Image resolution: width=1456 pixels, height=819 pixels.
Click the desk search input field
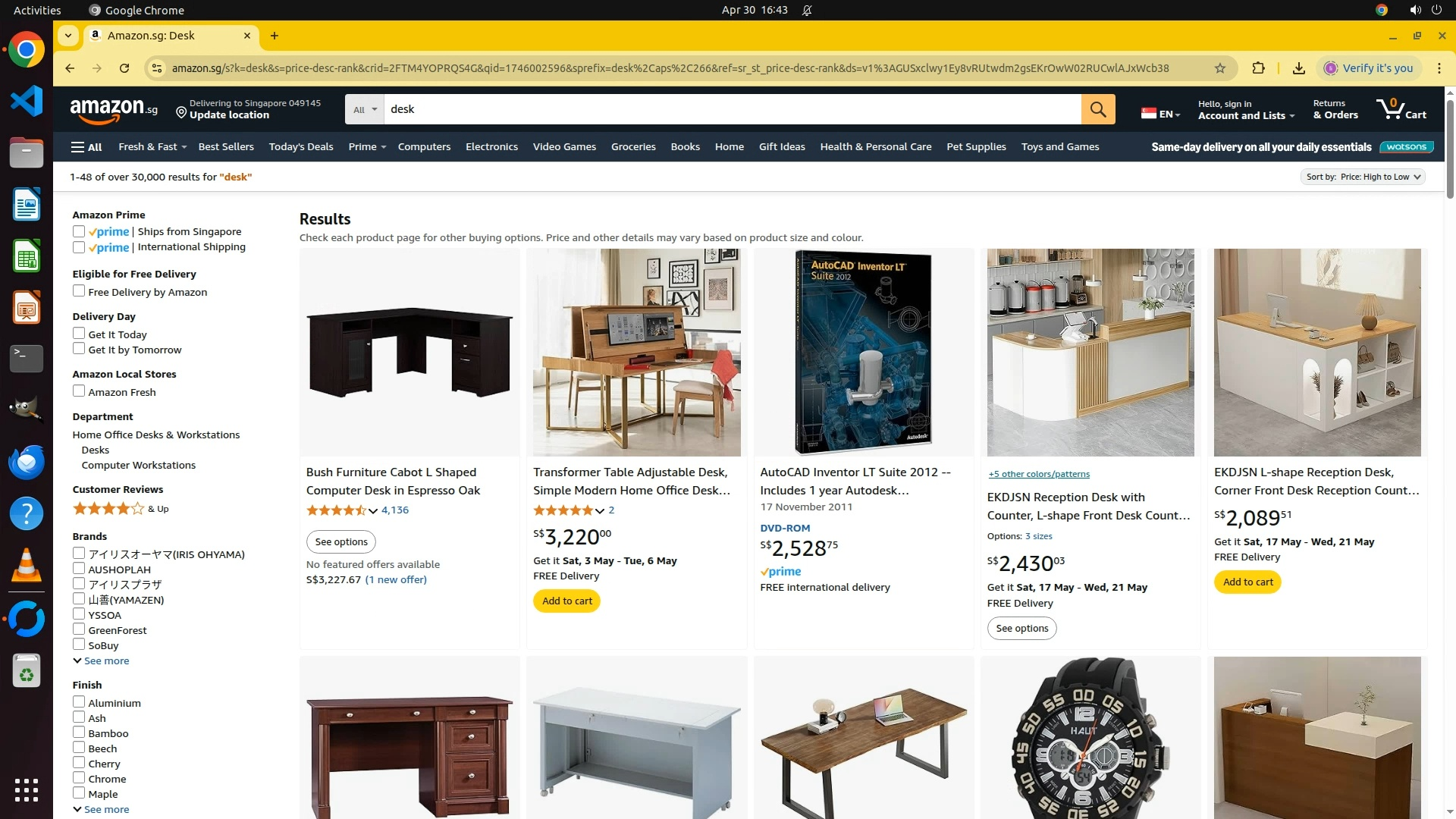point(732,109)
